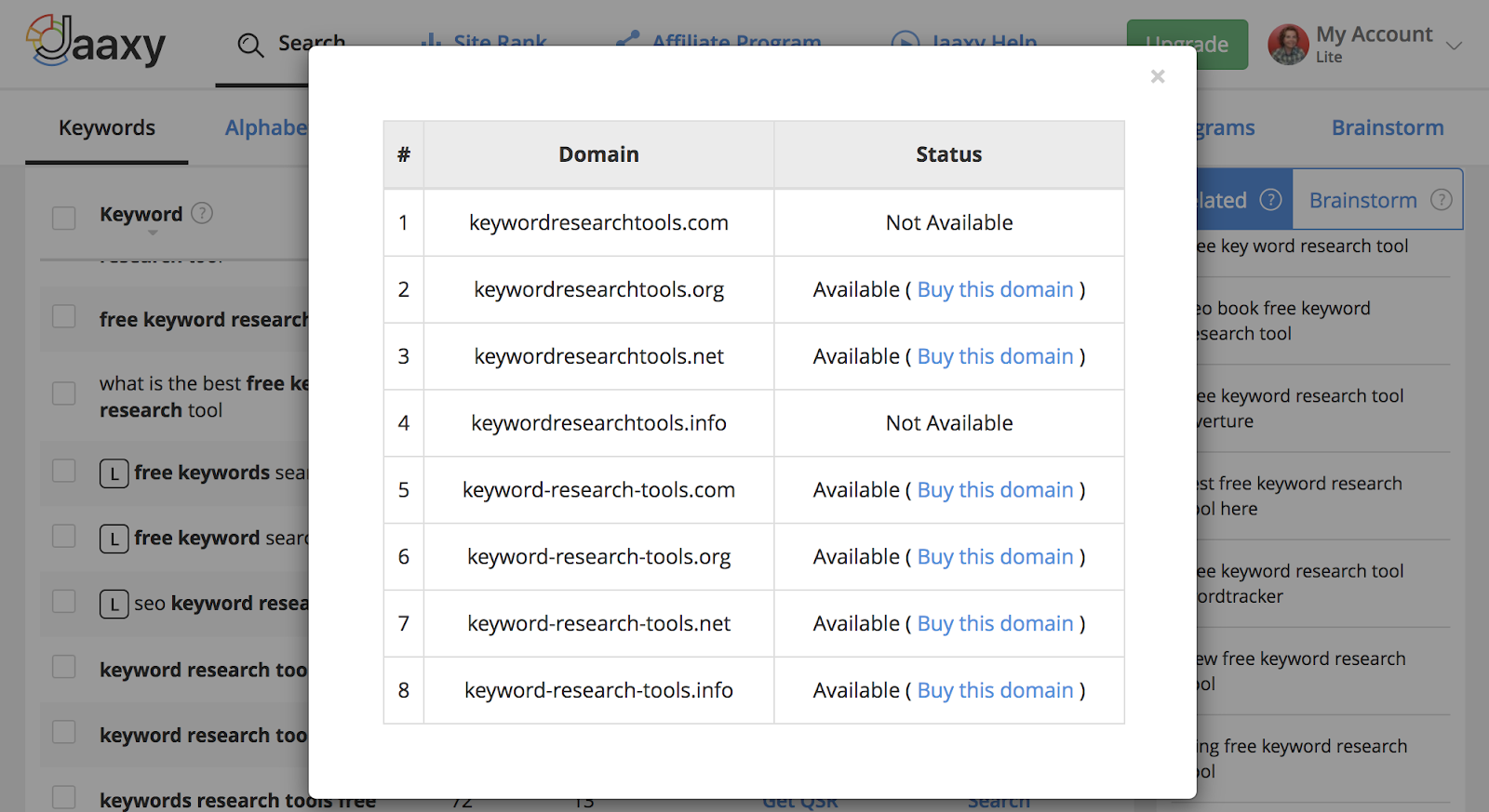Switch to the Brainstorm top tab
This screenshot has height=812, width=1489.
1387,127
